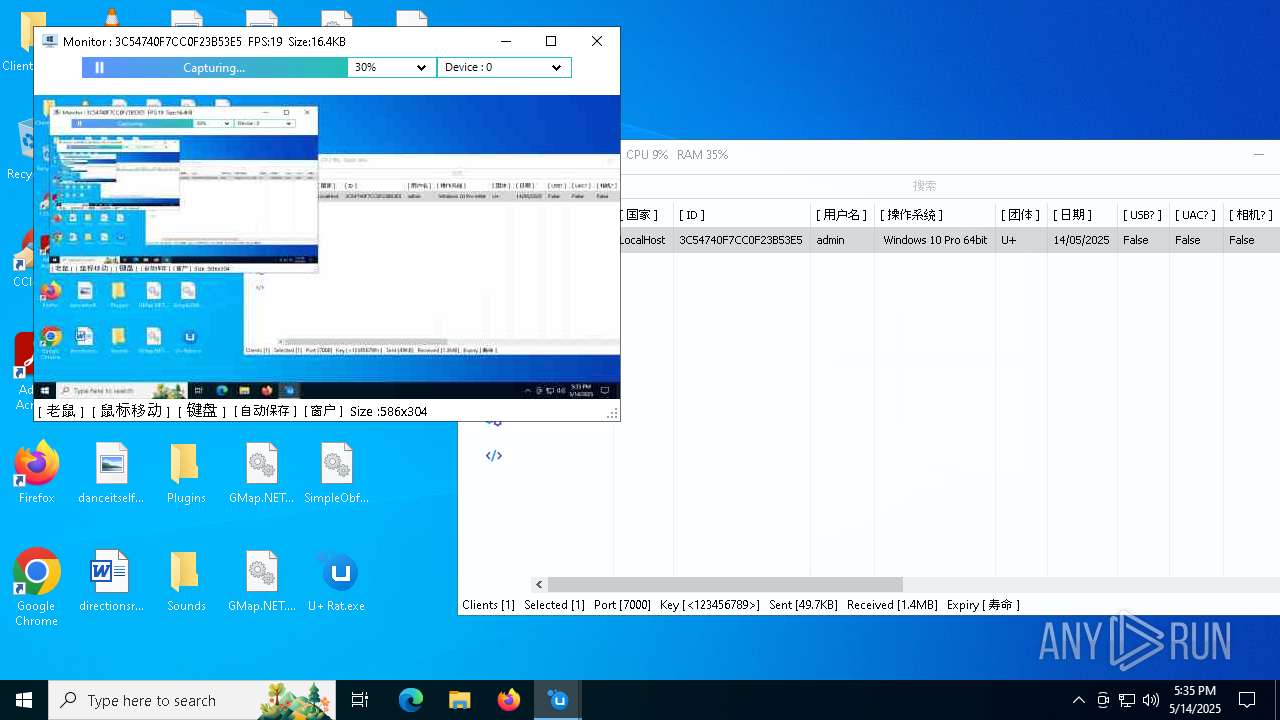
Task: Select the SimpleObf file icon
Action: click(x=336, y=473)
